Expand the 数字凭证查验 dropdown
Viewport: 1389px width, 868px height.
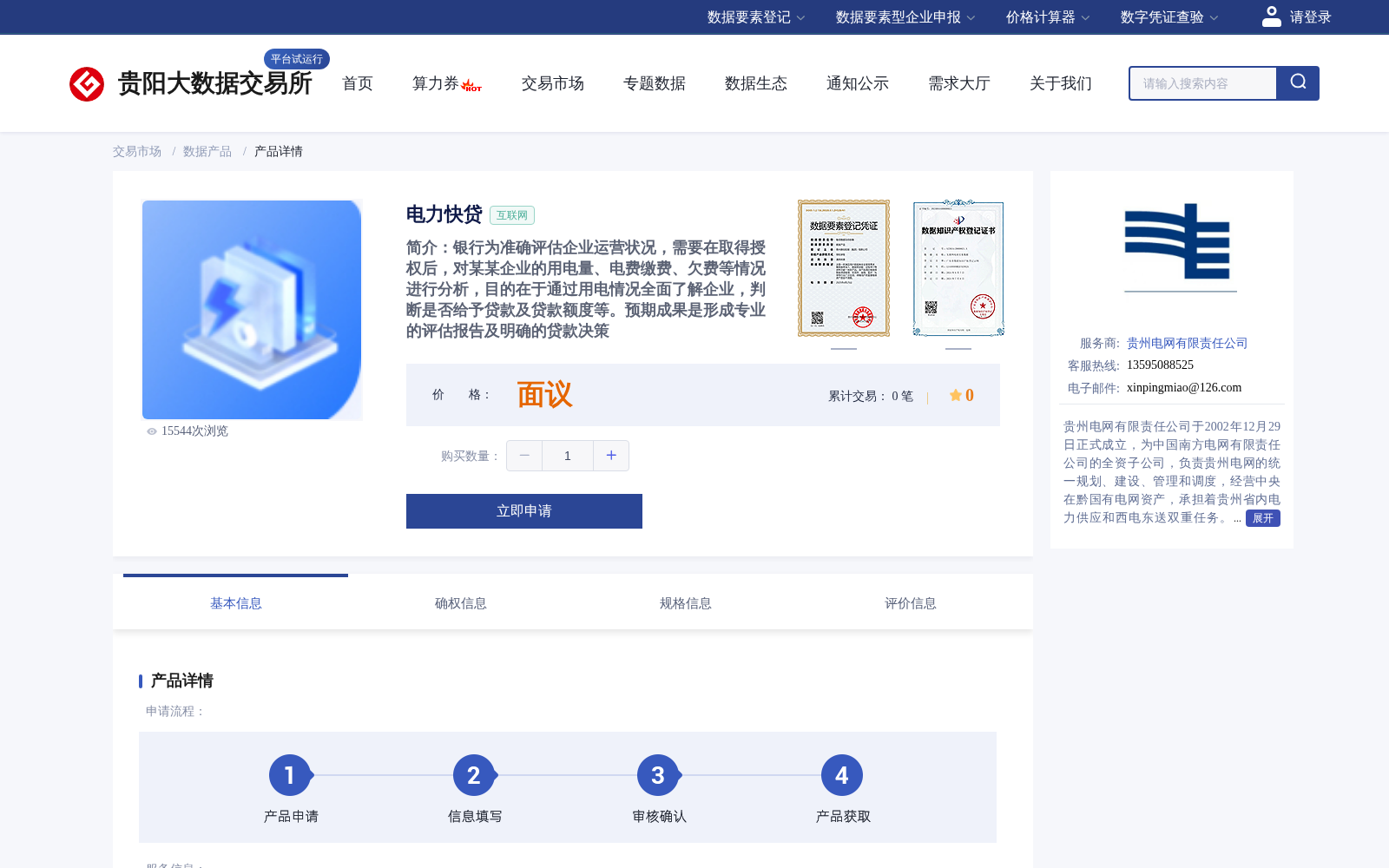click(x=1169, y=17)
